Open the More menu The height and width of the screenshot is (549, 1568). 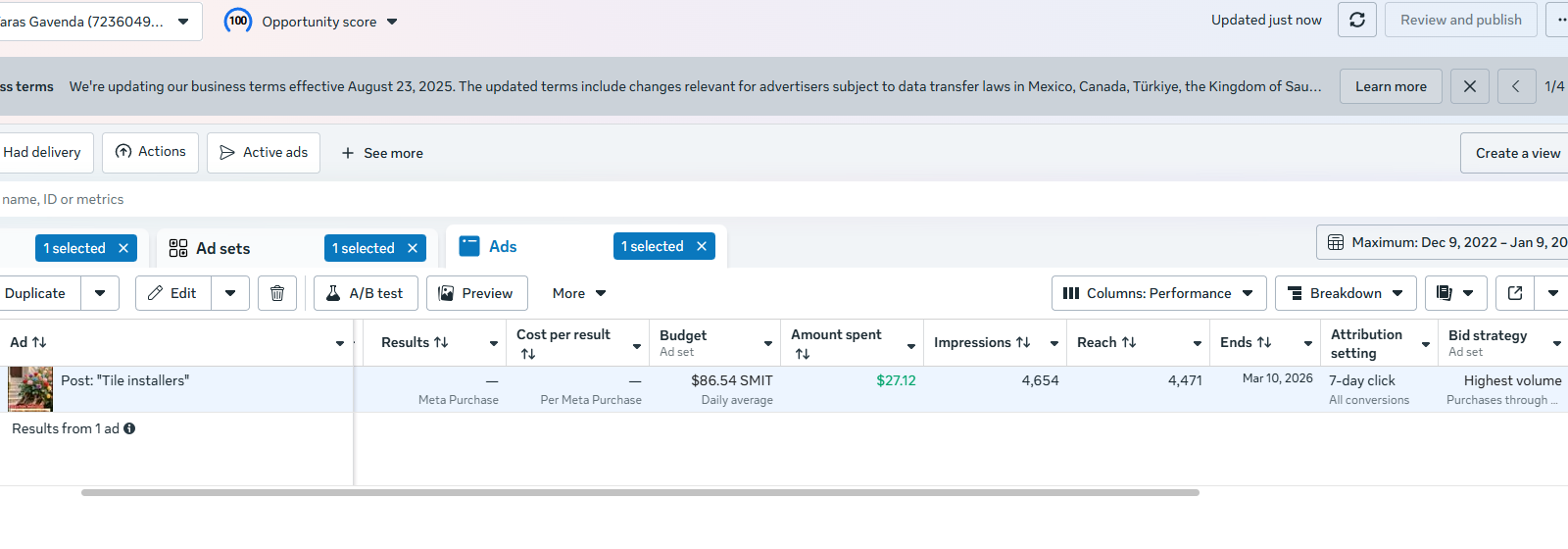point(578,293)
